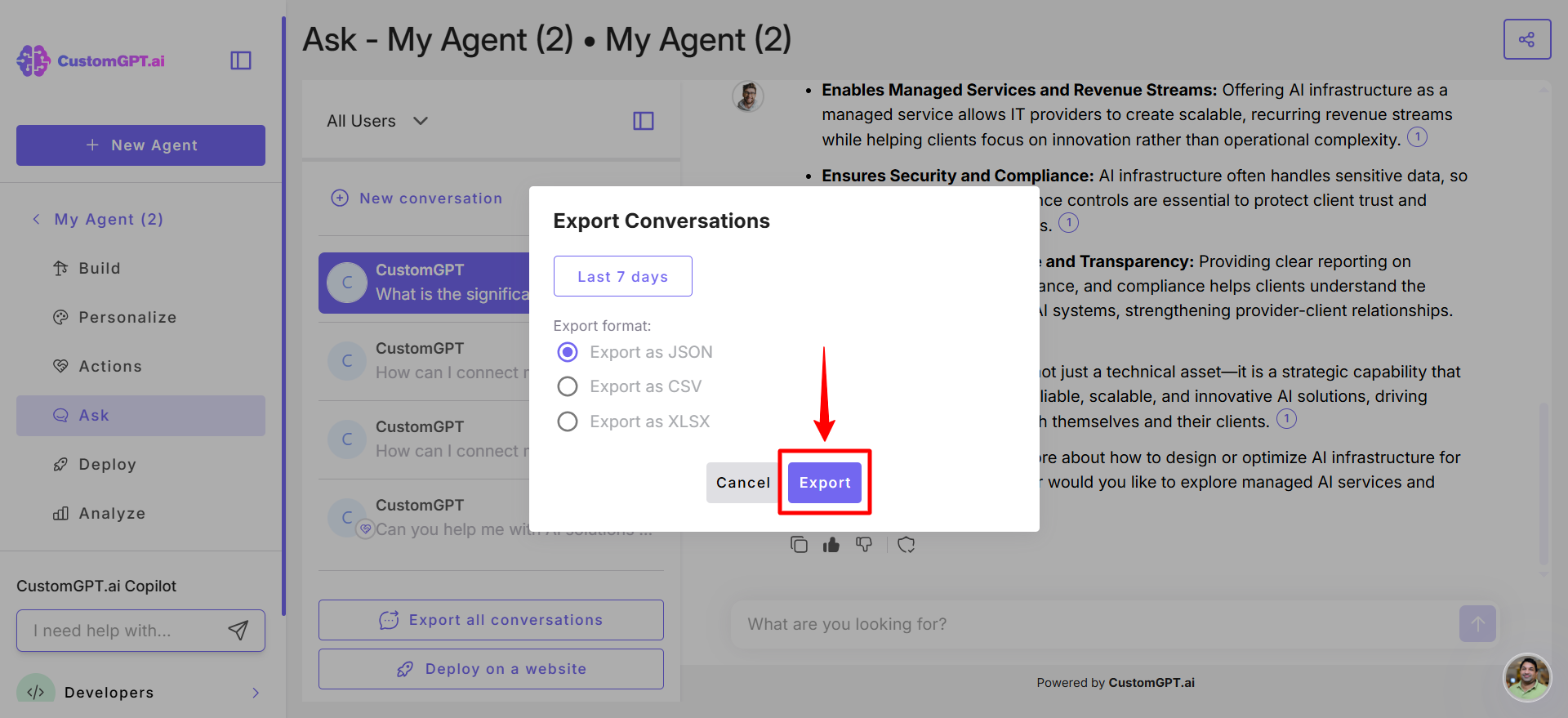Start a New conversation
This screenshot has height=718, width=1568.
point(416,198)
